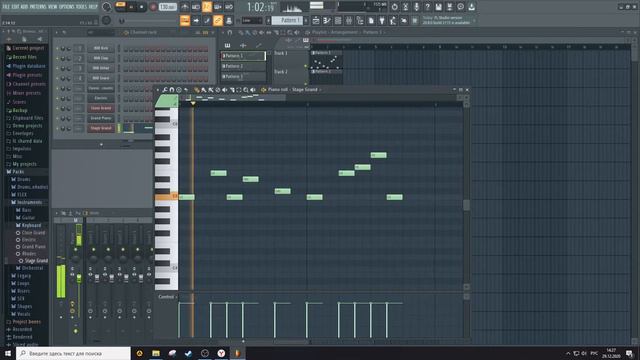This screenshot has height=360, width=640.
Task: Mute the 808 Clap channel LED
Action: (x=58, y=58)
